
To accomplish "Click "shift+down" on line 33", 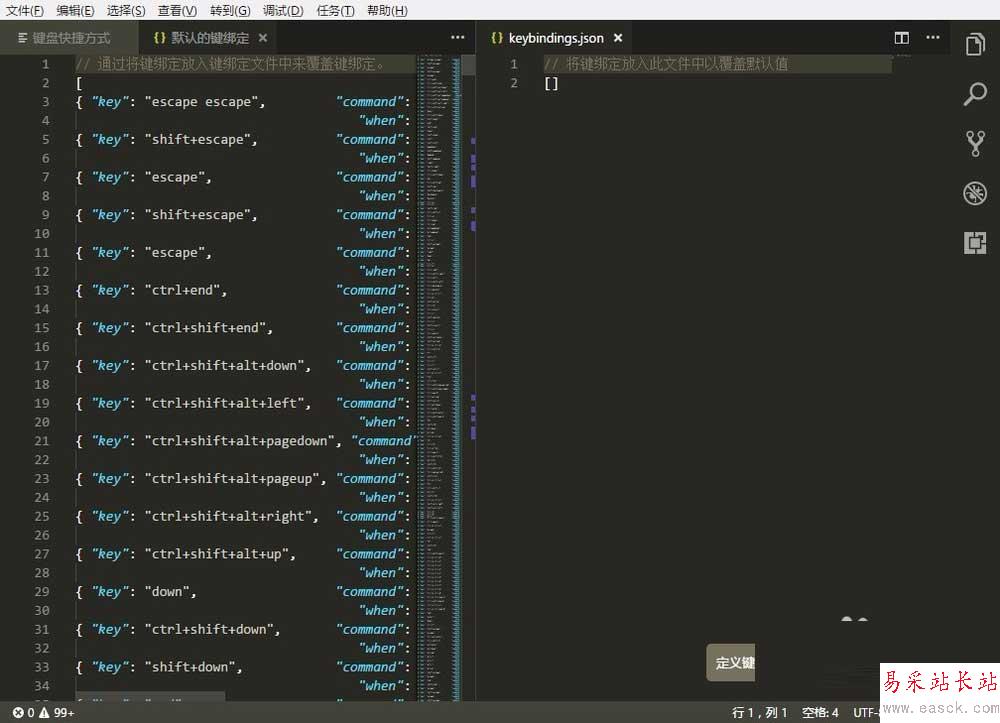I will (193, 667).
